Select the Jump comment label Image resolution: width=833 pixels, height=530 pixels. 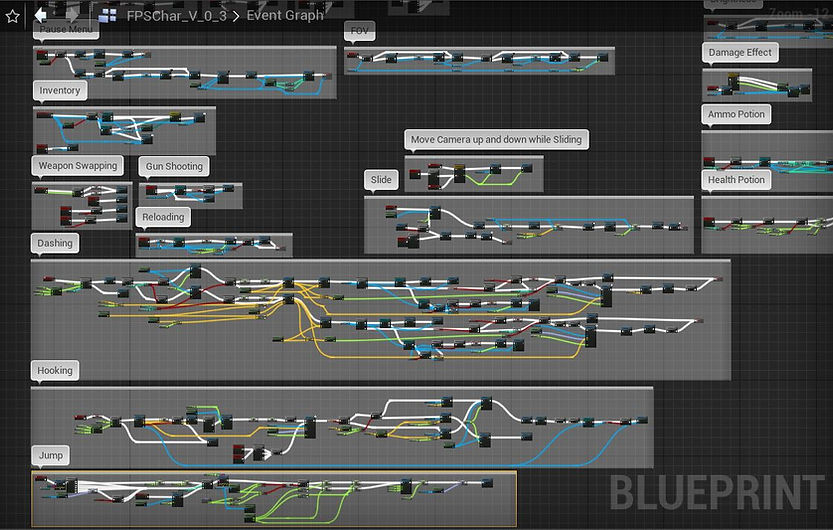click(x=50, y=455)
